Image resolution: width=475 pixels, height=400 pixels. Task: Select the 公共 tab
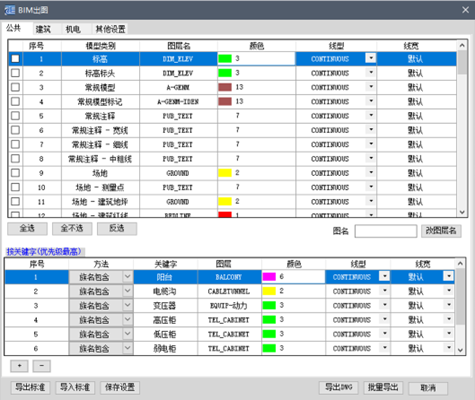tap(14, 28)
